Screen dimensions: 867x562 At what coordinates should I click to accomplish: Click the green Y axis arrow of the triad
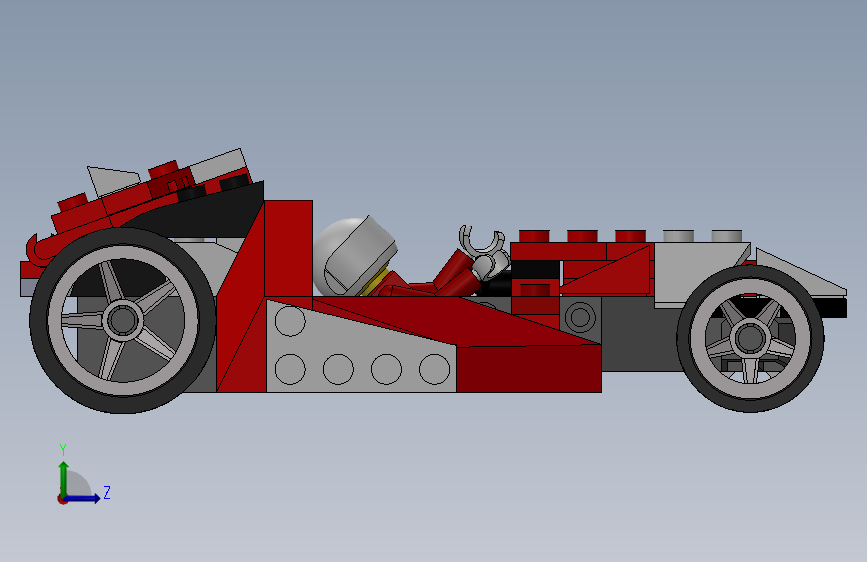click(x=64, y=478)
